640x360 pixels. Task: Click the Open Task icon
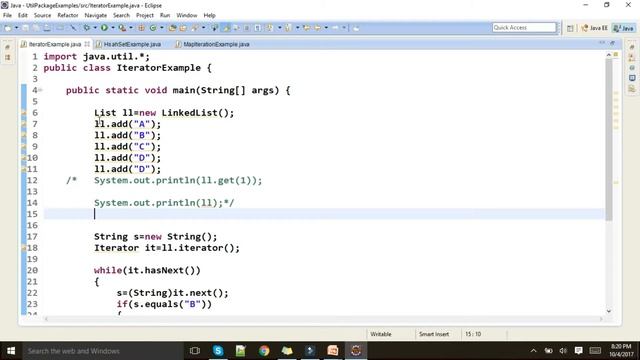click(183, 28)
